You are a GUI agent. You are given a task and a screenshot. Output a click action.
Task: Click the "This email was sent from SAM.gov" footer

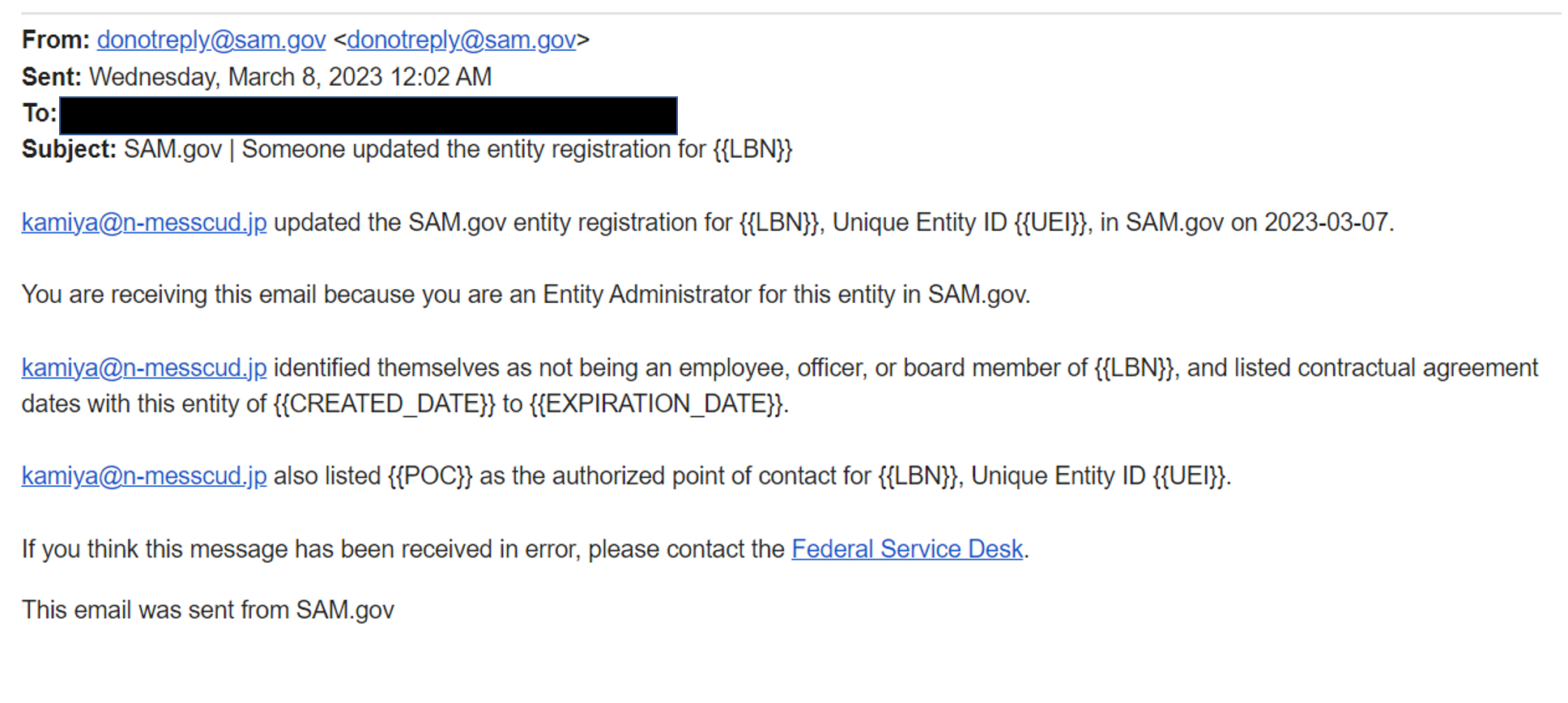(207, 610)
